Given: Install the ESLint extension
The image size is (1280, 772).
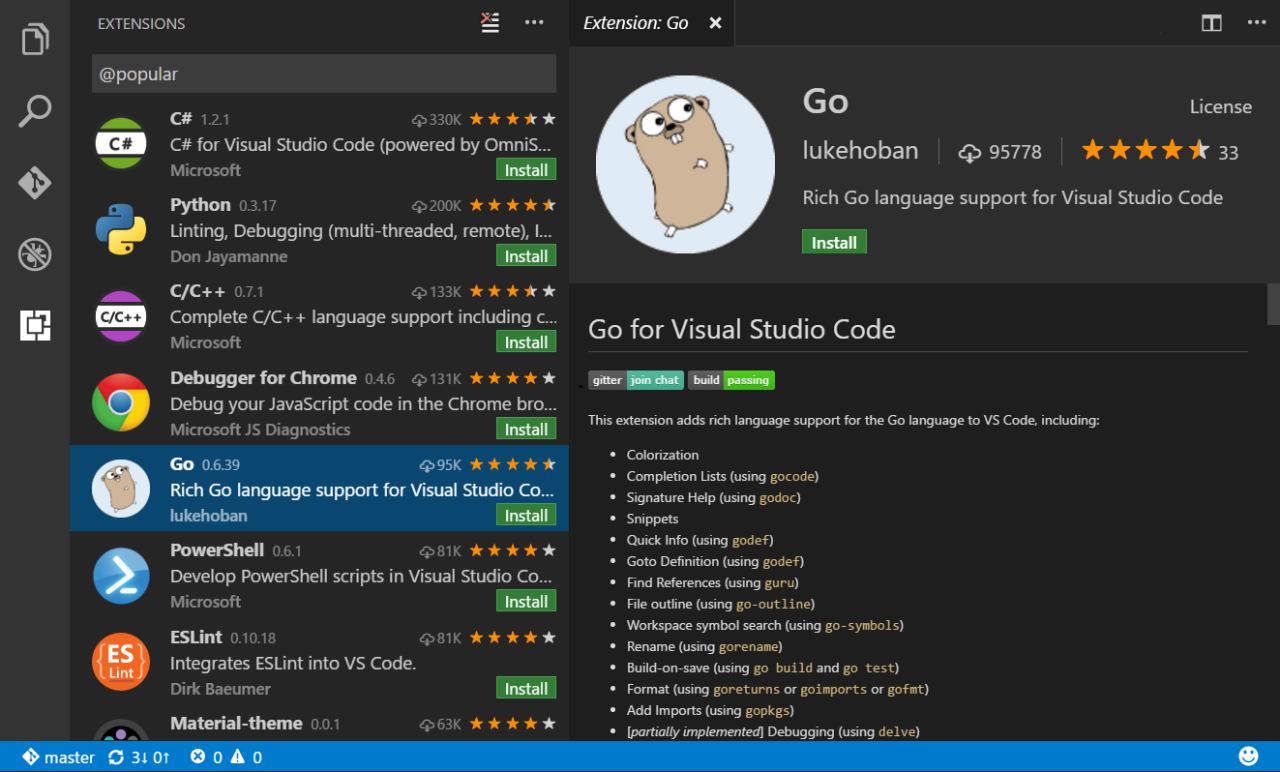Looking at the screenshot, I should [526, 688].
